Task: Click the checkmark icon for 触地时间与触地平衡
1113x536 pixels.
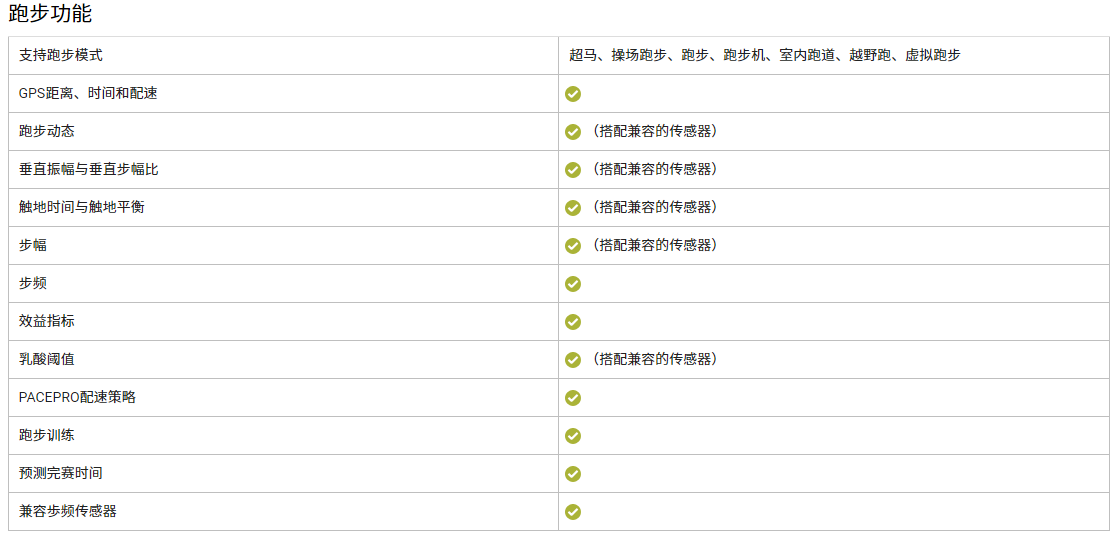Action: pyautogui.click(x=573, y=208)
